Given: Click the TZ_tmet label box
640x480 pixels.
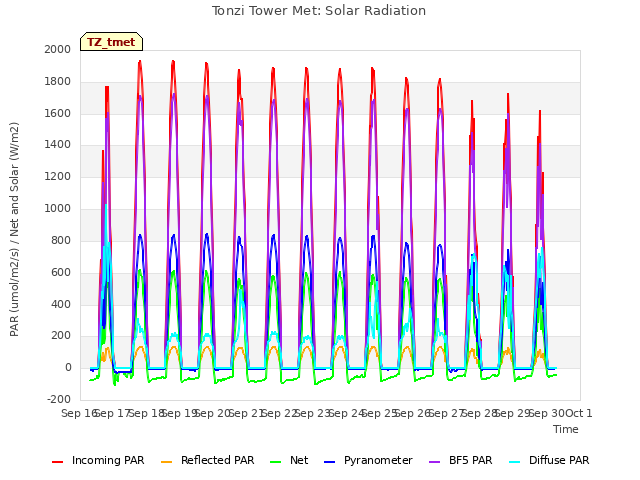Looking at the screenshot, I should click(111, 42).
